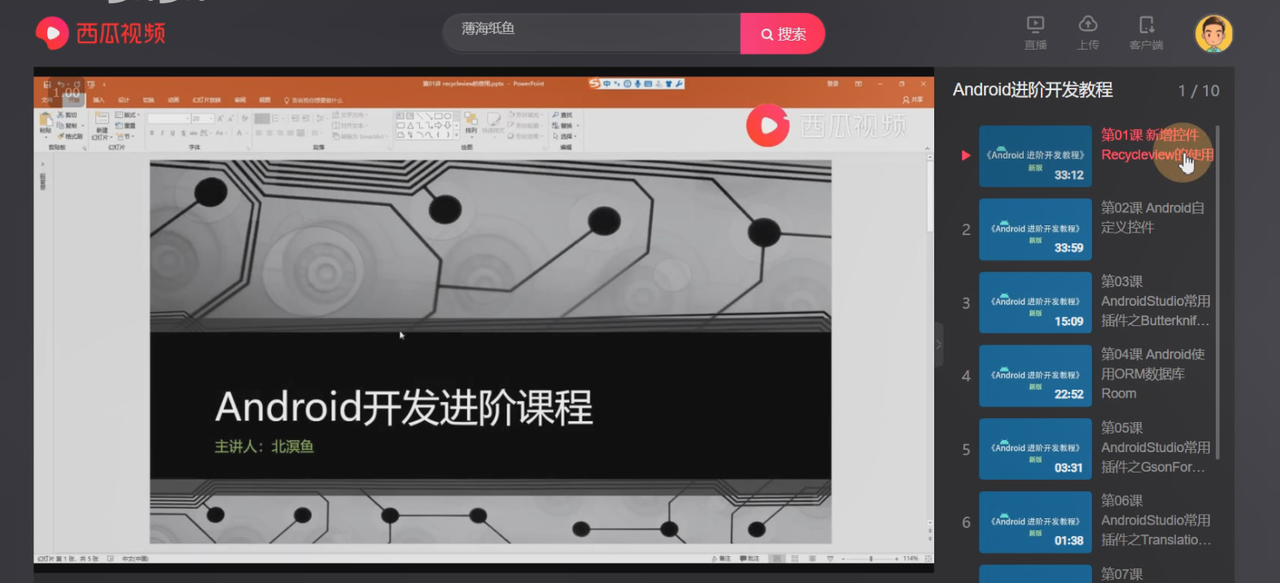The image size is (1280, 583).
Task: Open PowerPoint 选择 Select dropdown
Action: click(x=564, y=136)
